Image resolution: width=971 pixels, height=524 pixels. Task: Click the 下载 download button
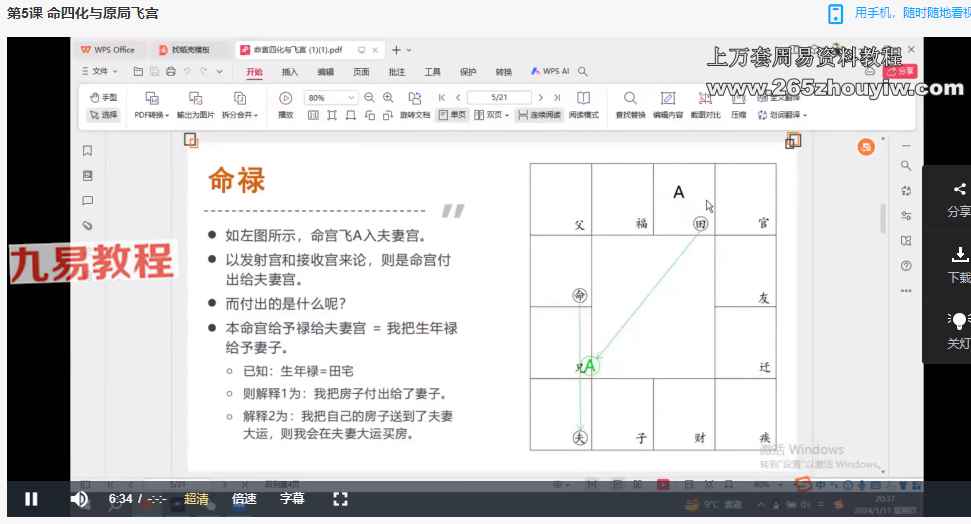pos(959,264)
